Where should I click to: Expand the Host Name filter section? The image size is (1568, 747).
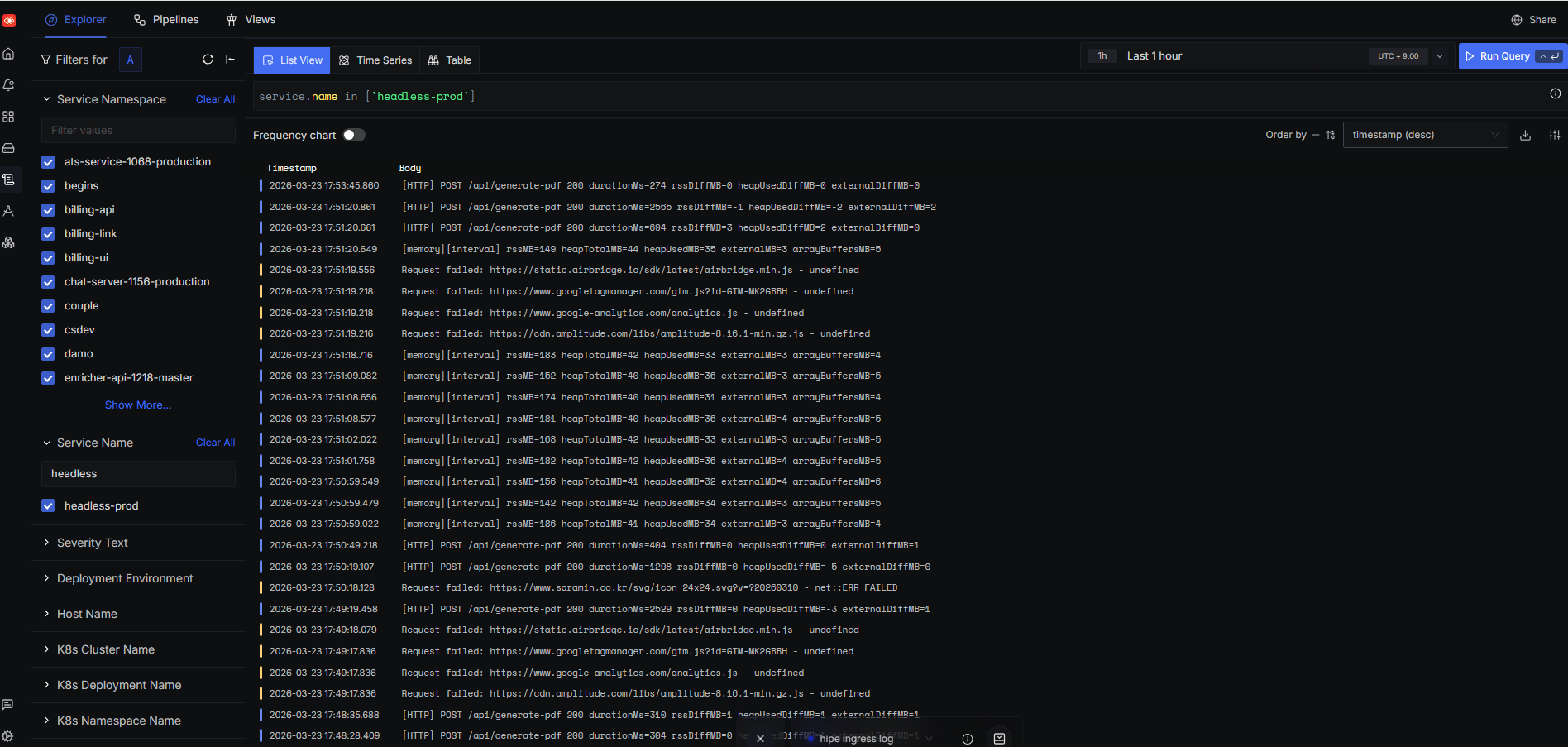87,614
